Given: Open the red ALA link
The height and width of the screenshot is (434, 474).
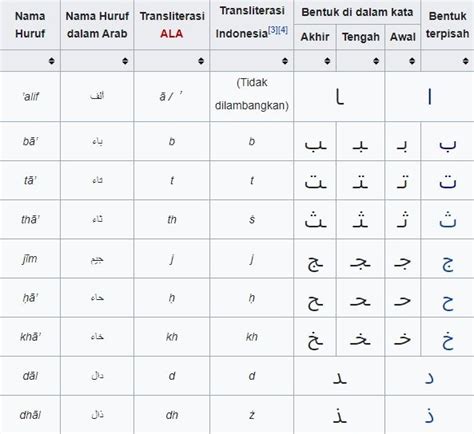Looking at the screenshot, I should coord(171,34).
